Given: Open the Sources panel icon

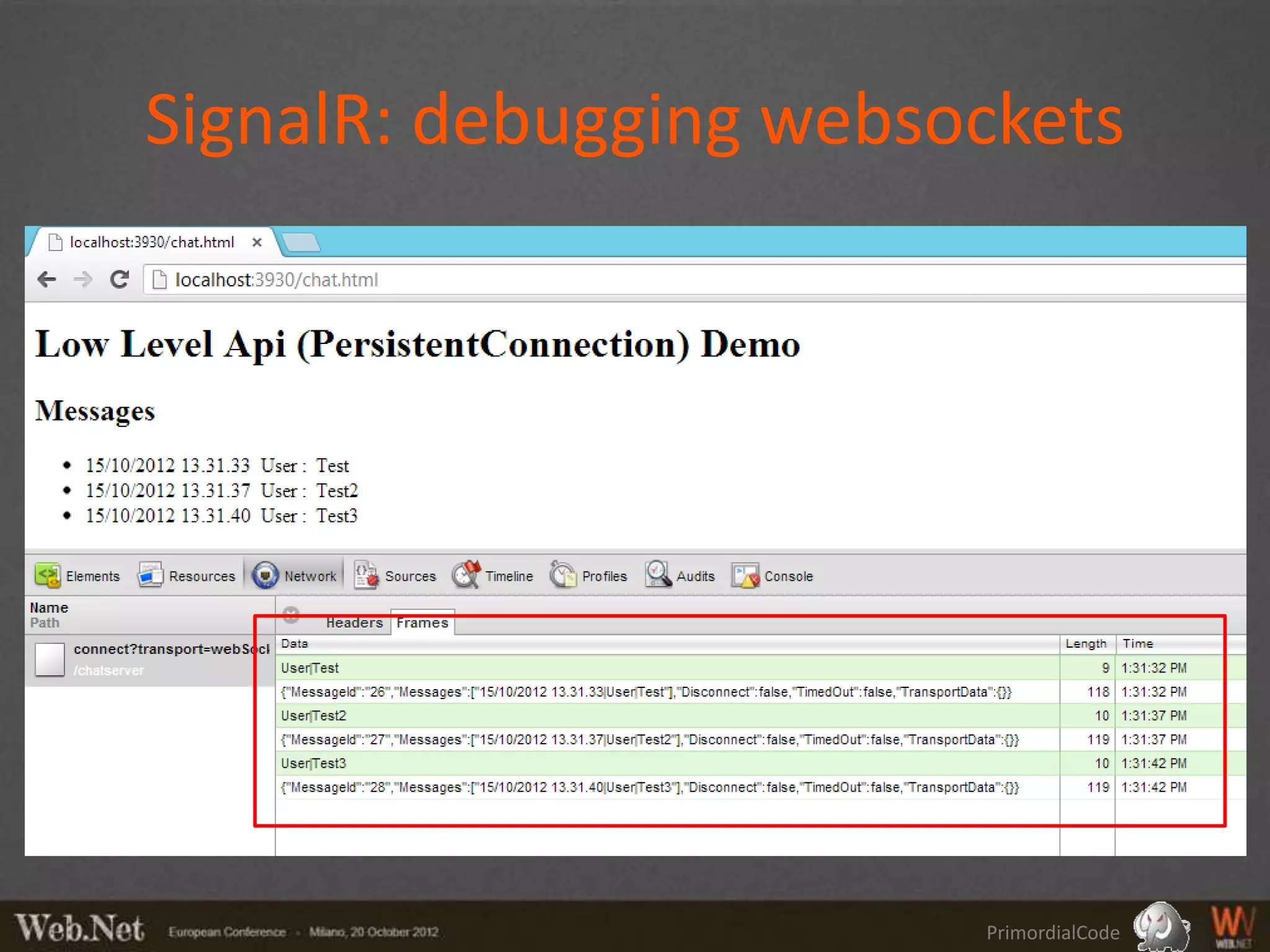Looking at the screenshot, I should pyautogui.click(x=366, y=576).
